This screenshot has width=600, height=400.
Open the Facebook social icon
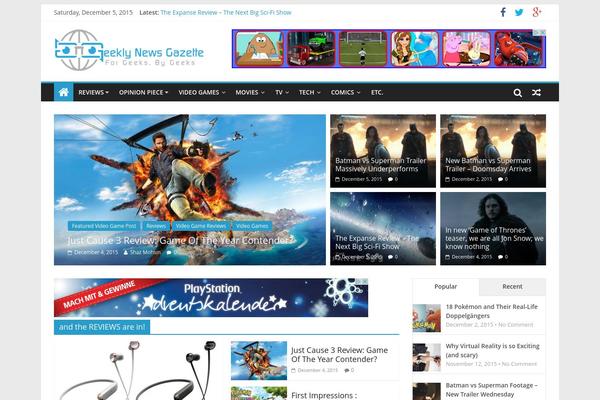(503, 12)
